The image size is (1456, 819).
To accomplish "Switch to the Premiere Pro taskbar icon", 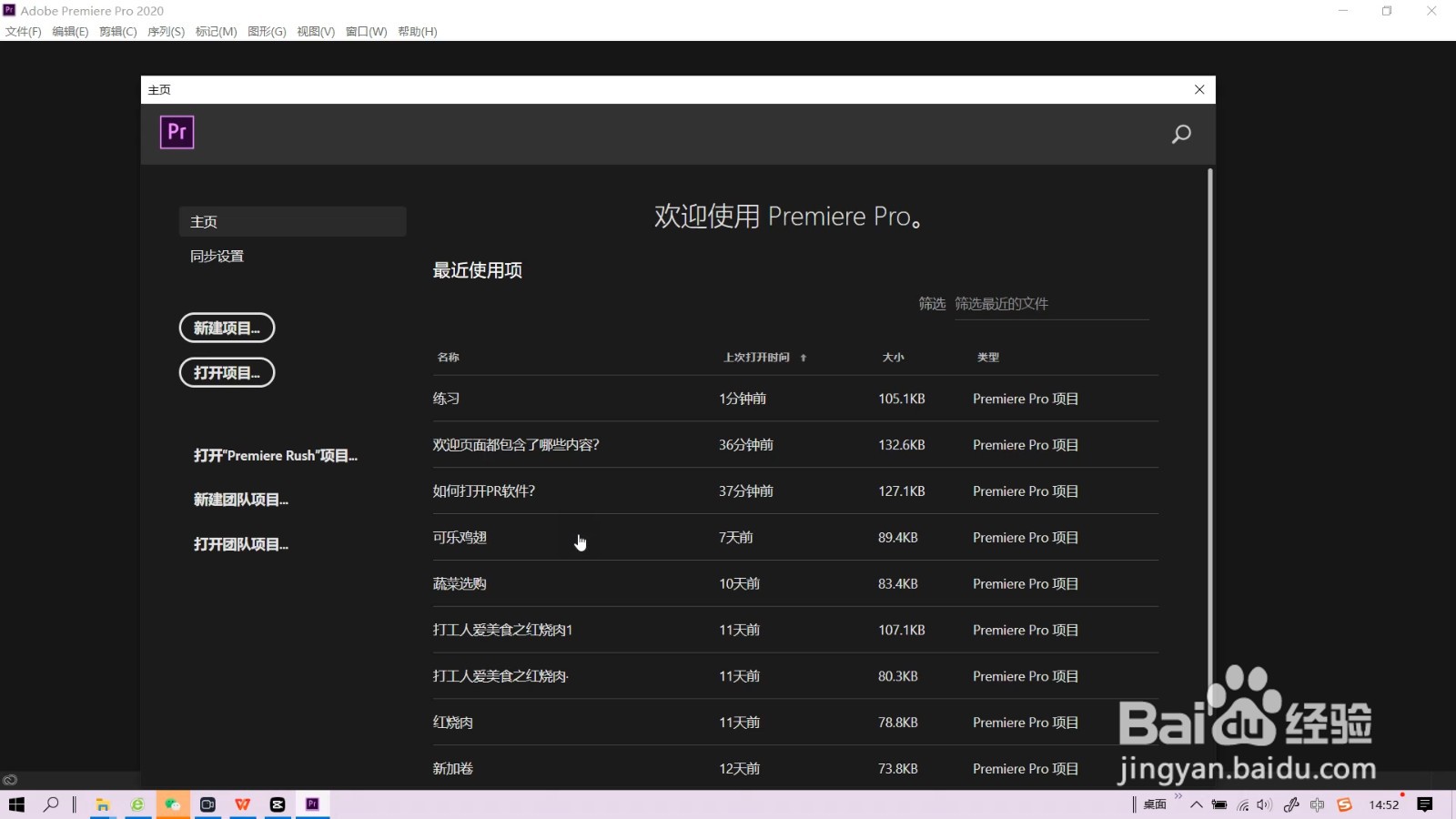I will pyautogui.click(x=312, y=804).
